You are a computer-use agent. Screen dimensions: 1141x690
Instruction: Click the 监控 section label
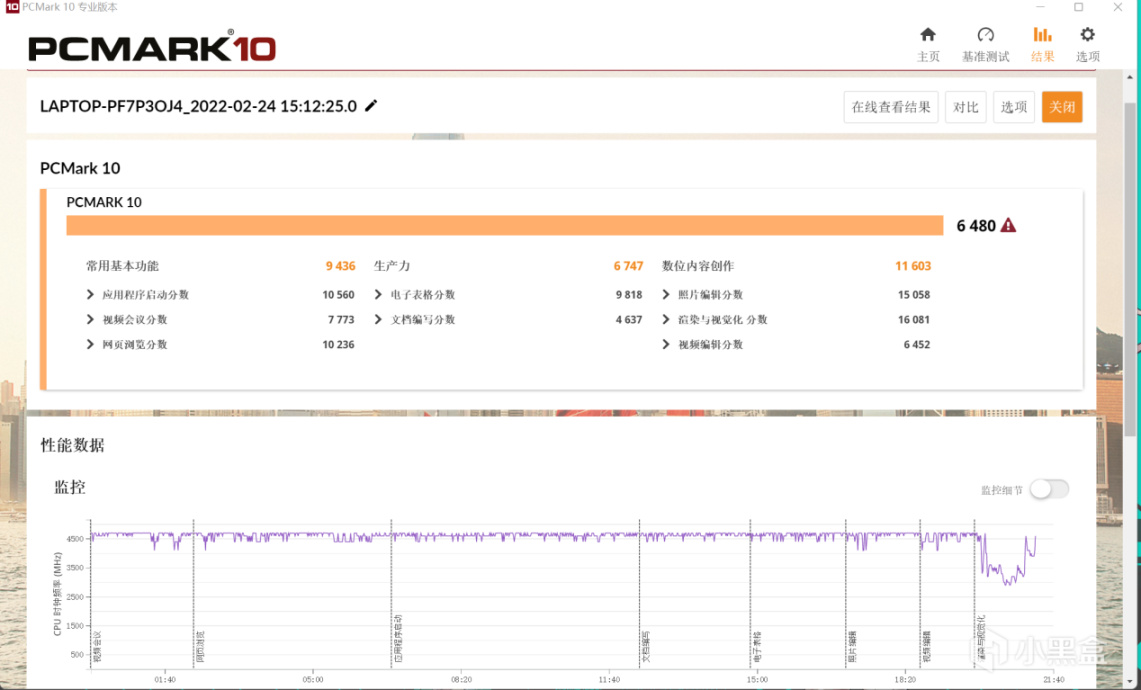tap(70, 487)
